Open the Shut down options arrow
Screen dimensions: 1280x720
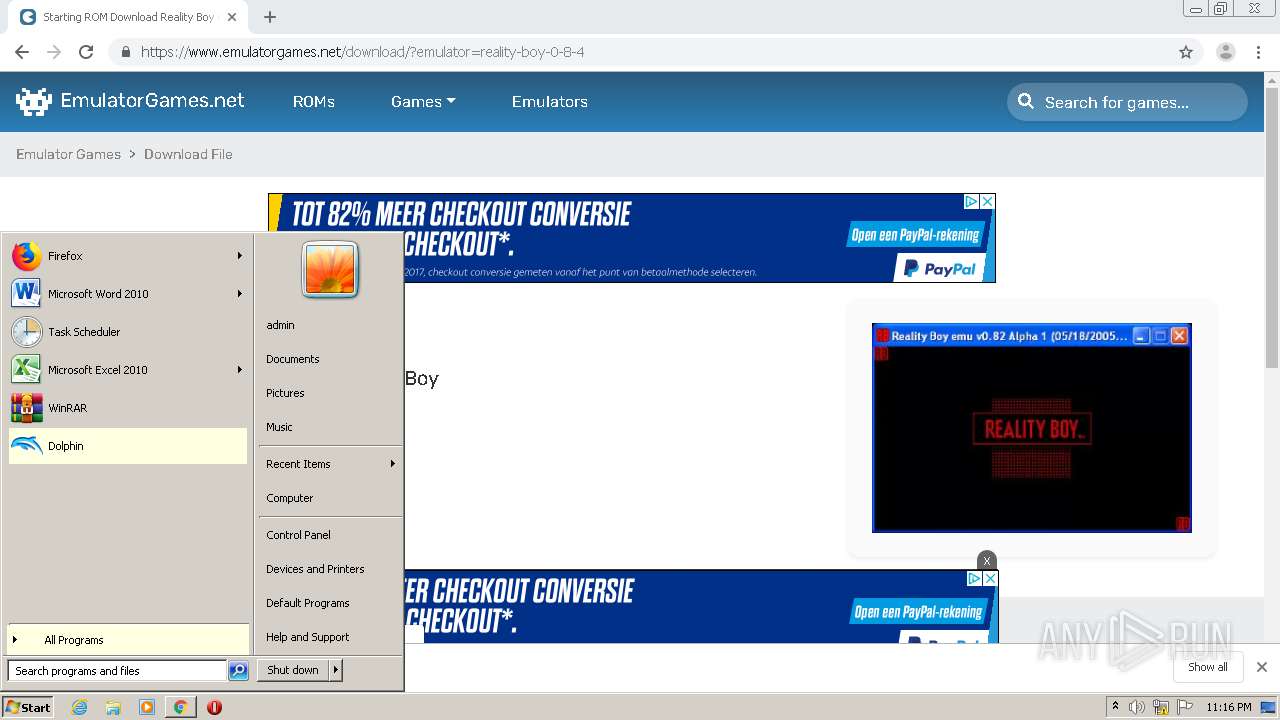pos(336,670)
